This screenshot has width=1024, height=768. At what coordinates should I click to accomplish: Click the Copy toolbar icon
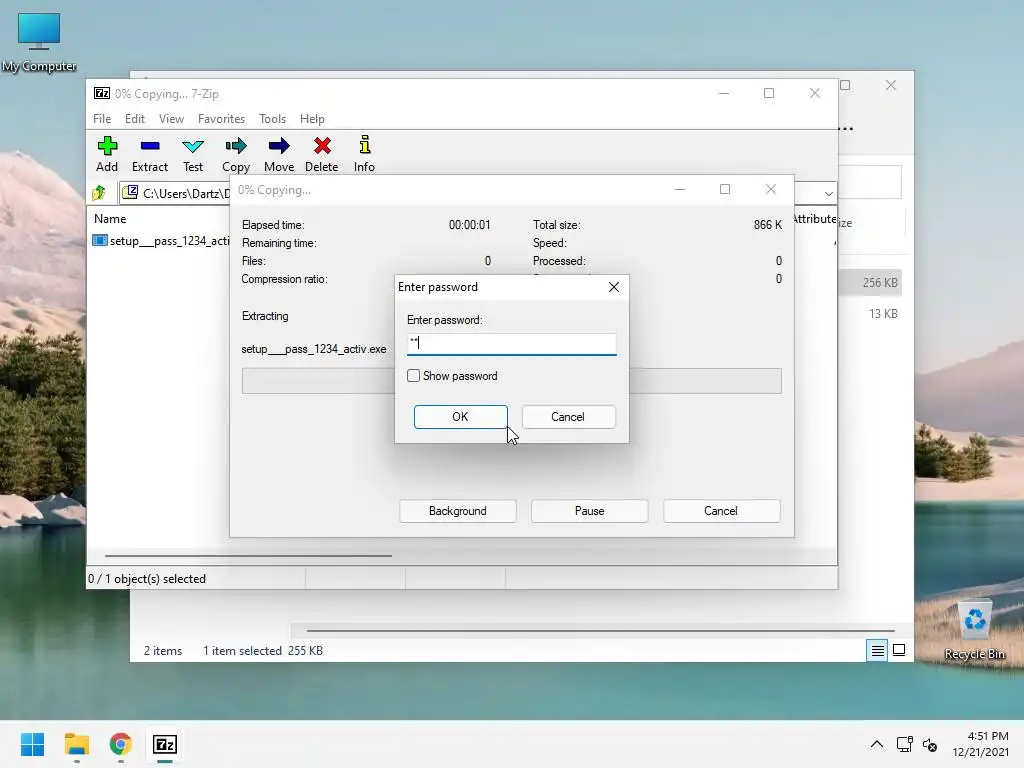(x=236, y=154)
